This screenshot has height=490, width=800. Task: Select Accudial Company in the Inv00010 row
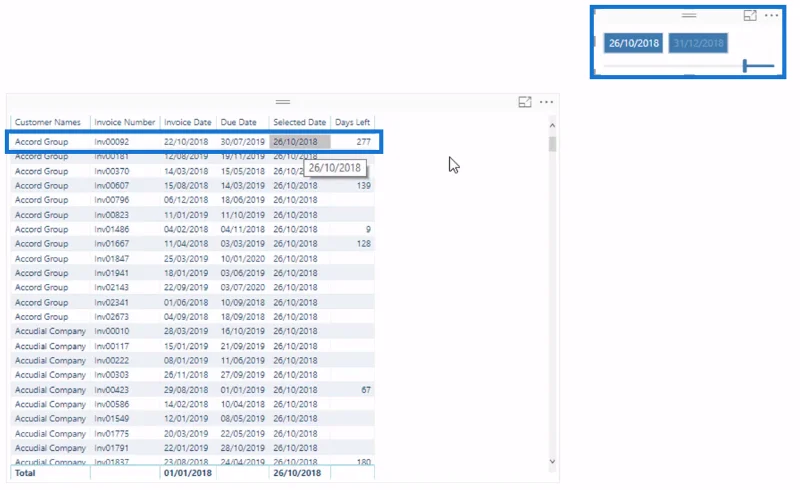pyautogui.click(x=50, y=331)
